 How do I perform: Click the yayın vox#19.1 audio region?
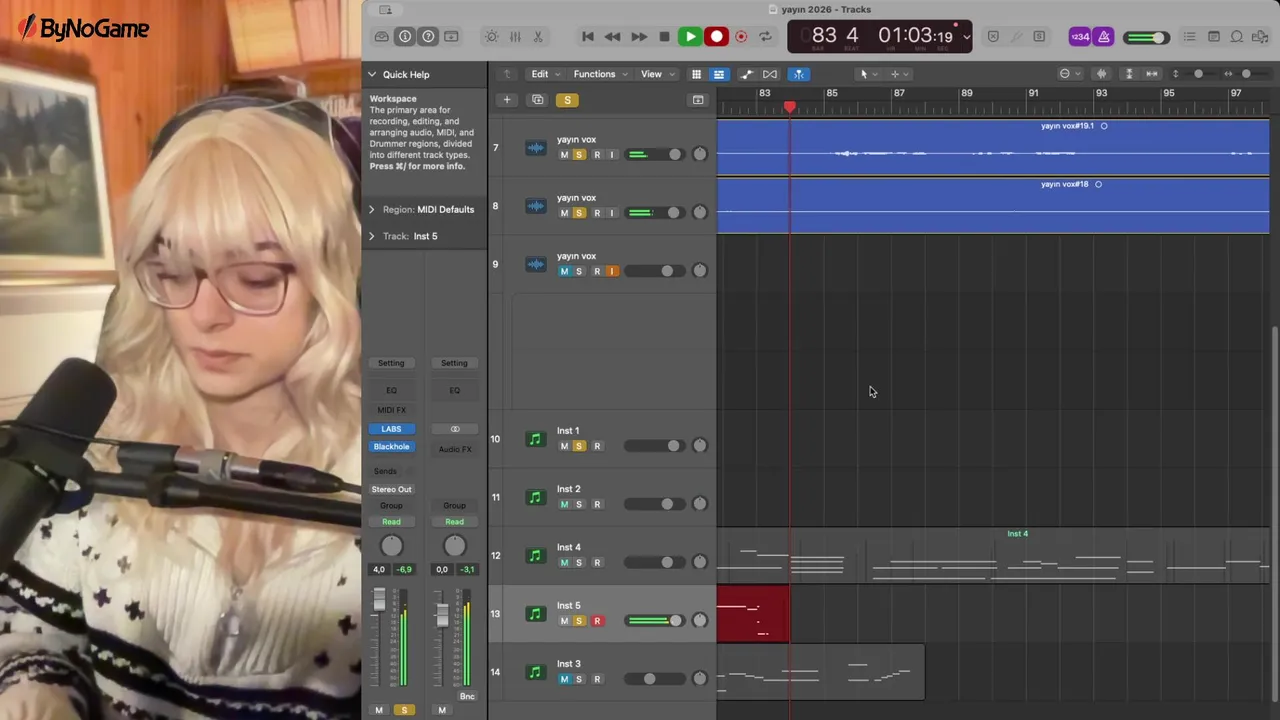993,148
